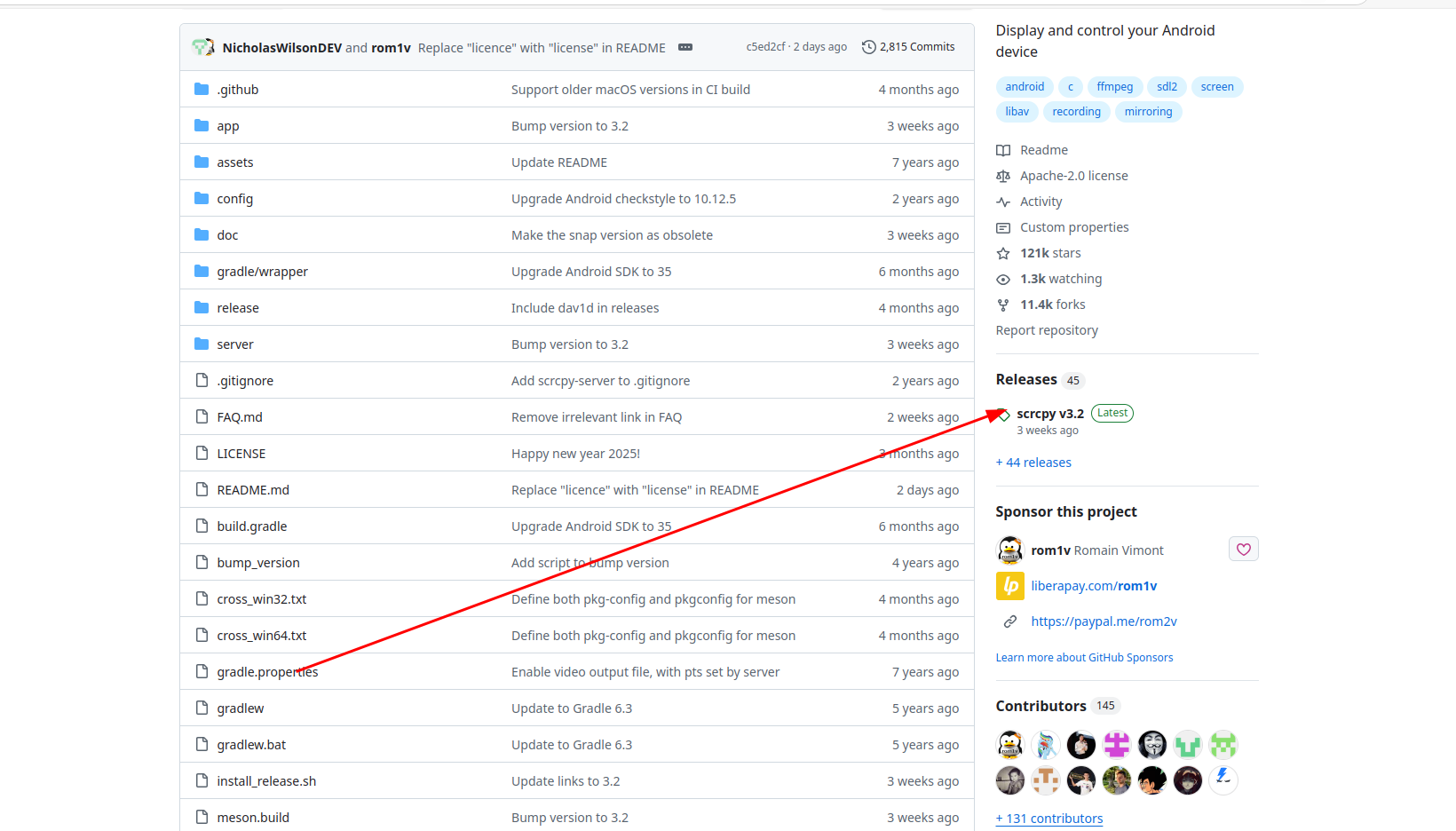1456x831 pixels.
Task: Click the liberapay logo icon
Action: tap(1010, 586)
